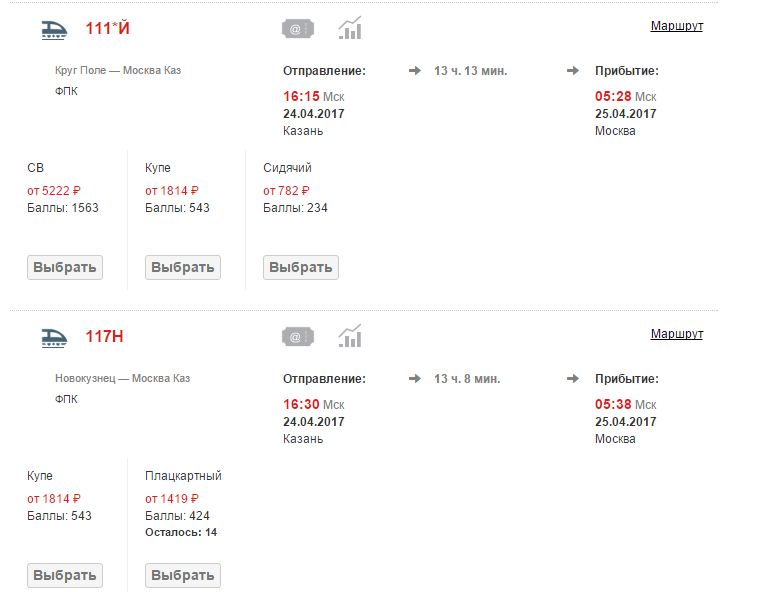The image size is (769, 592).
Task: Select Купе on train 117Н via Выбрать
Action: (65, 575)
